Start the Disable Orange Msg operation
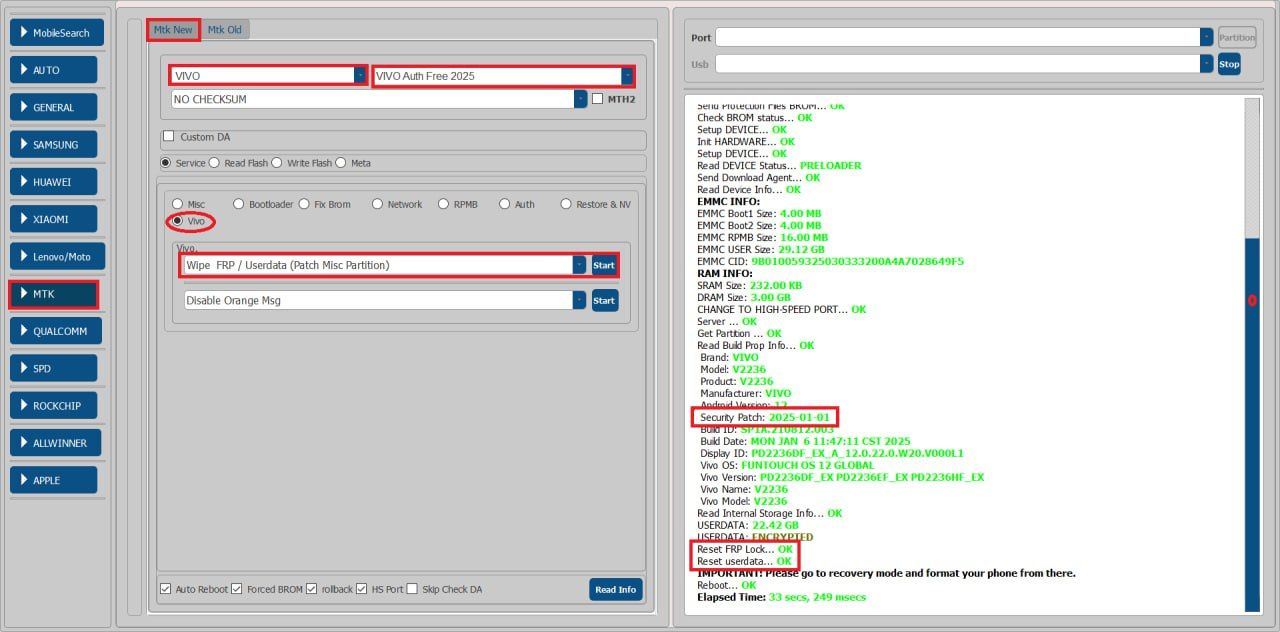This screenshot has width=1280, height=632. click(x=604, y=300)
